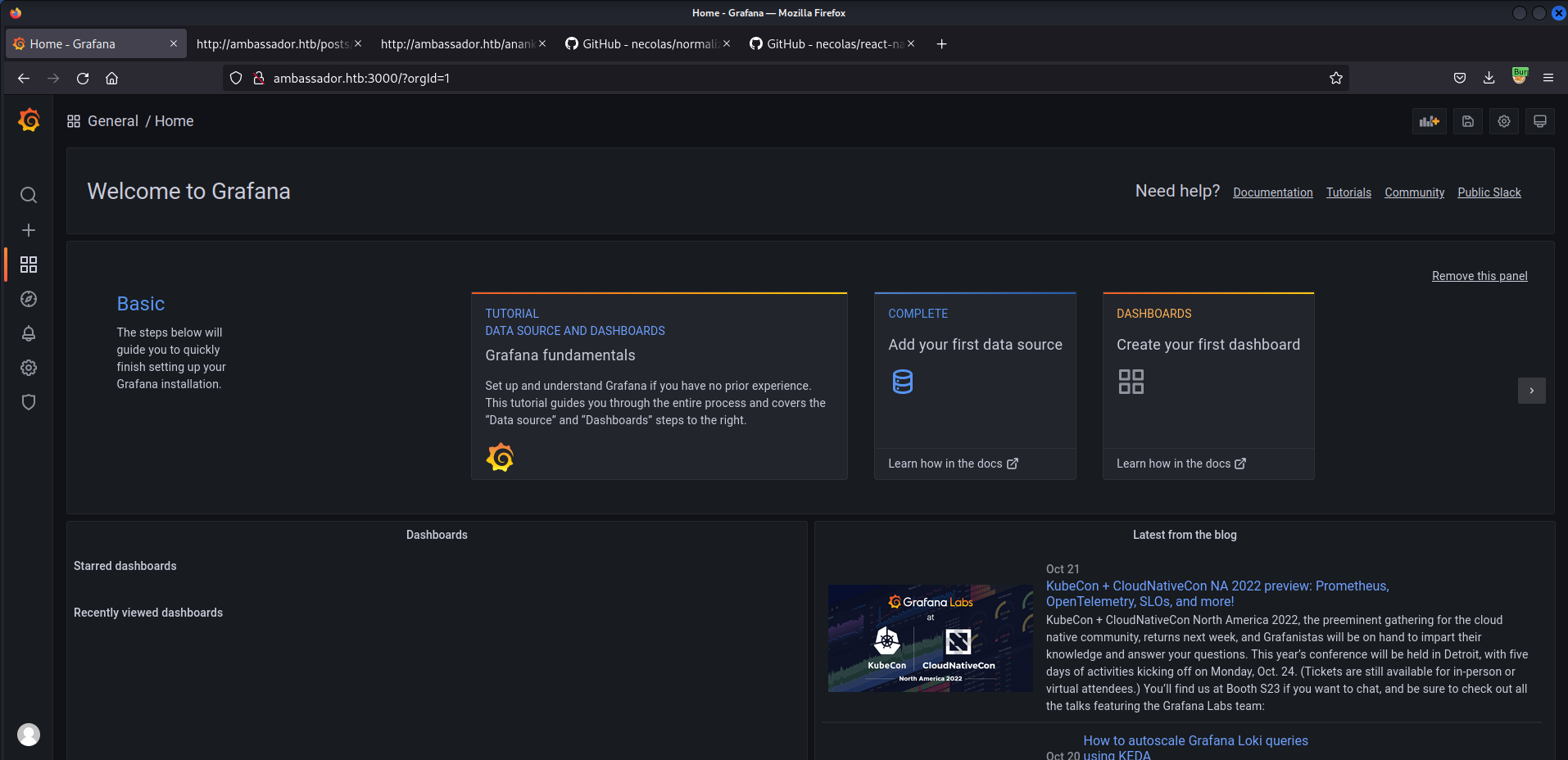Open the Grafana fundamentals tutorial card
Viewport: 1568px width, 760px height.
[x=659, y=386]
